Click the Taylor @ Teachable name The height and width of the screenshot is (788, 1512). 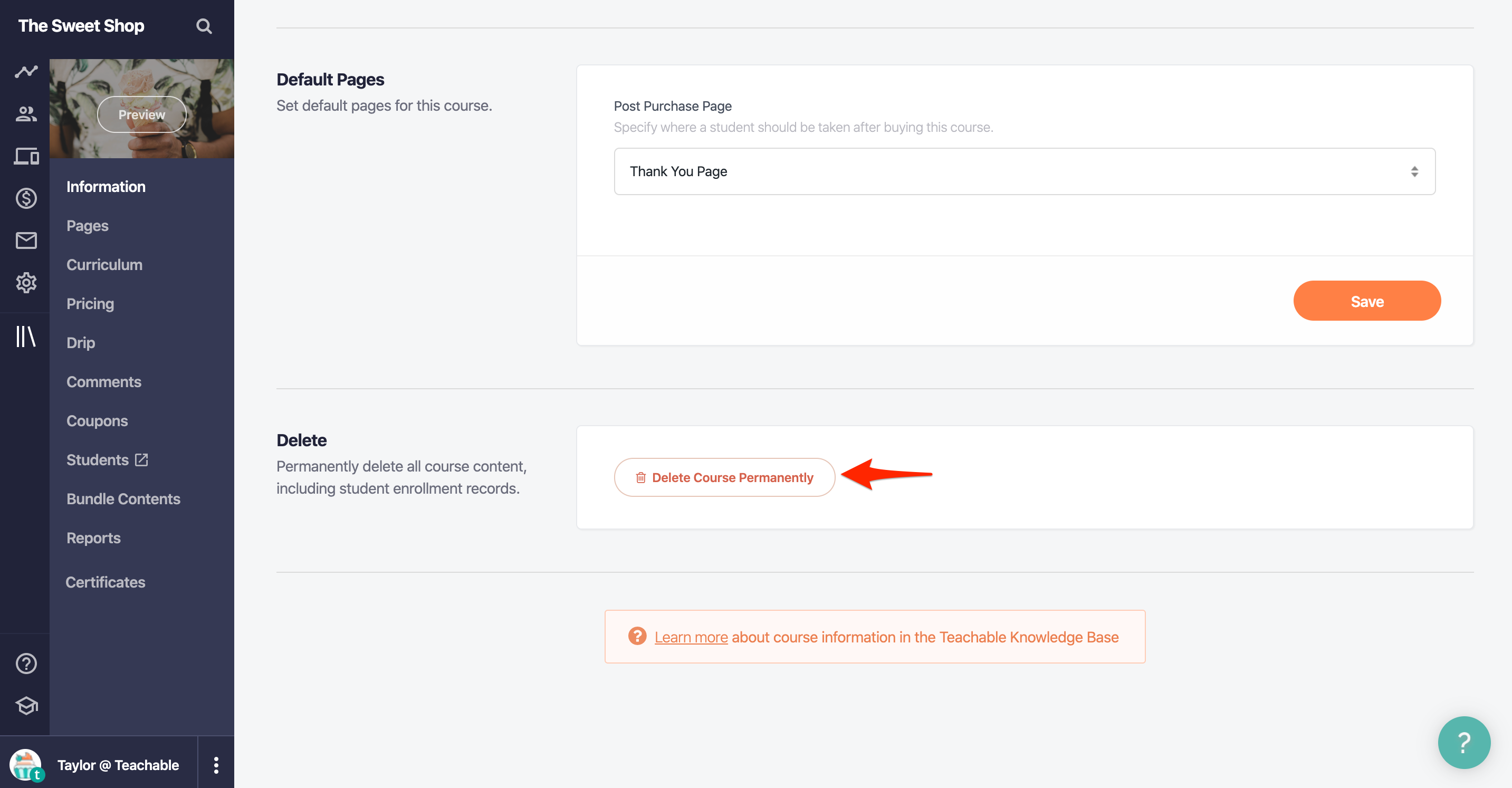pyautogui.click(x=118, y=765)
